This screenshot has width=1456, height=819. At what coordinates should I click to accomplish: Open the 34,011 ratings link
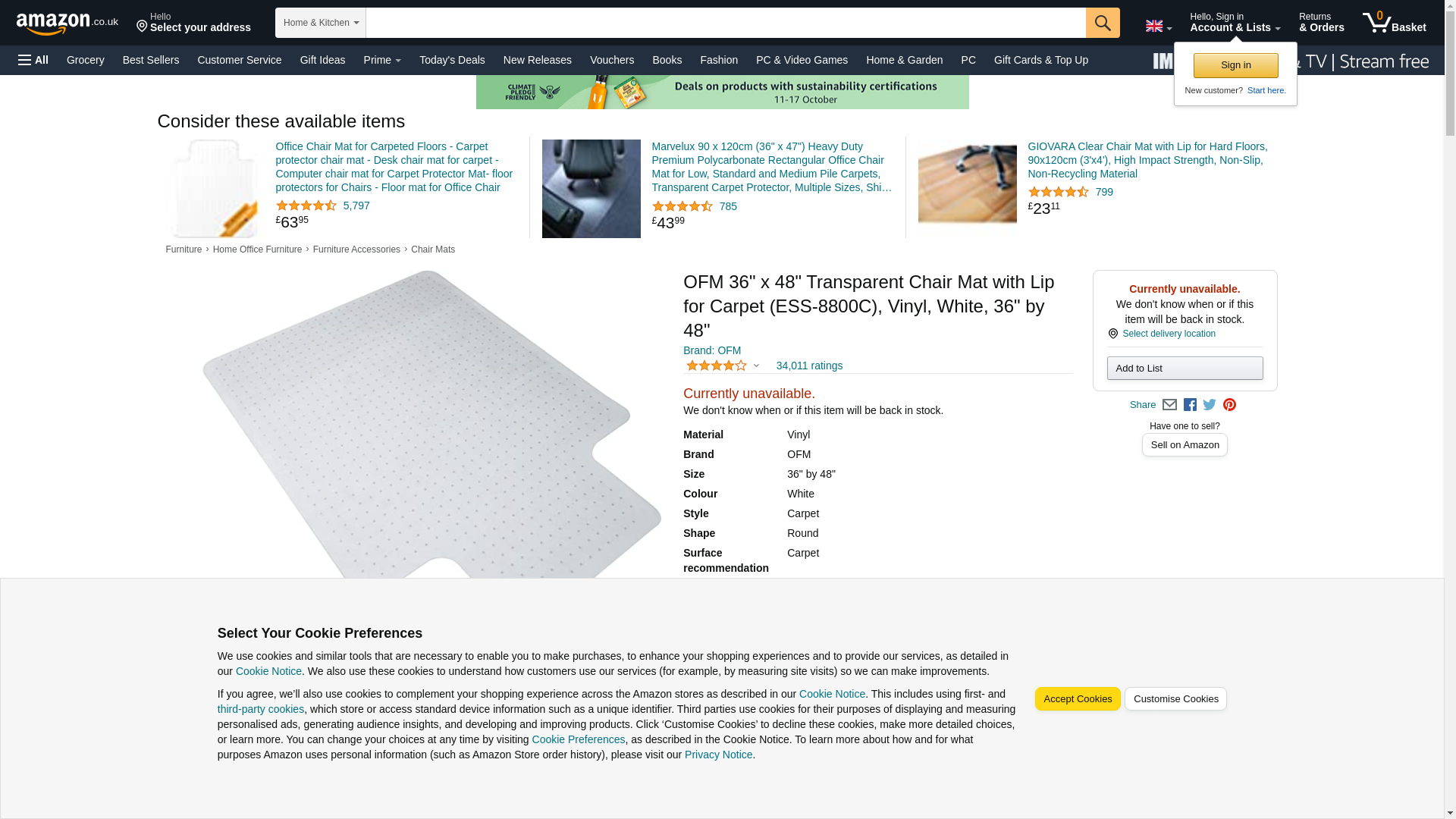click(808, 366)
